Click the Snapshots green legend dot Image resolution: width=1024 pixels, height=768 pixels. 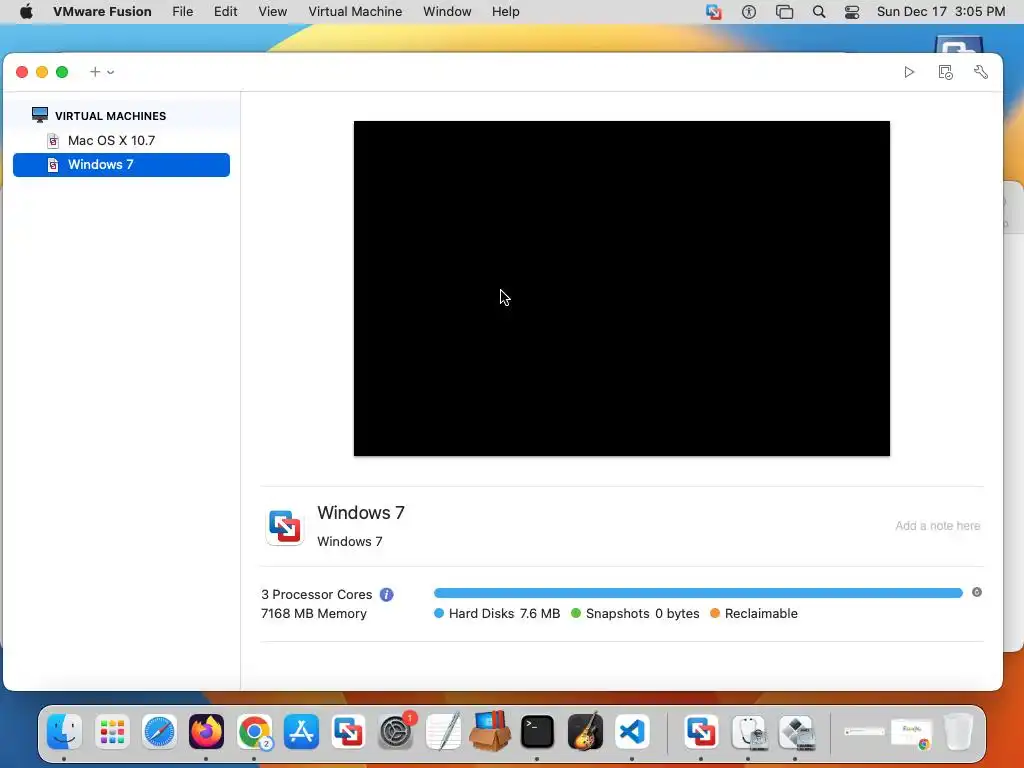pyautogui.click(x=576, y=613)
